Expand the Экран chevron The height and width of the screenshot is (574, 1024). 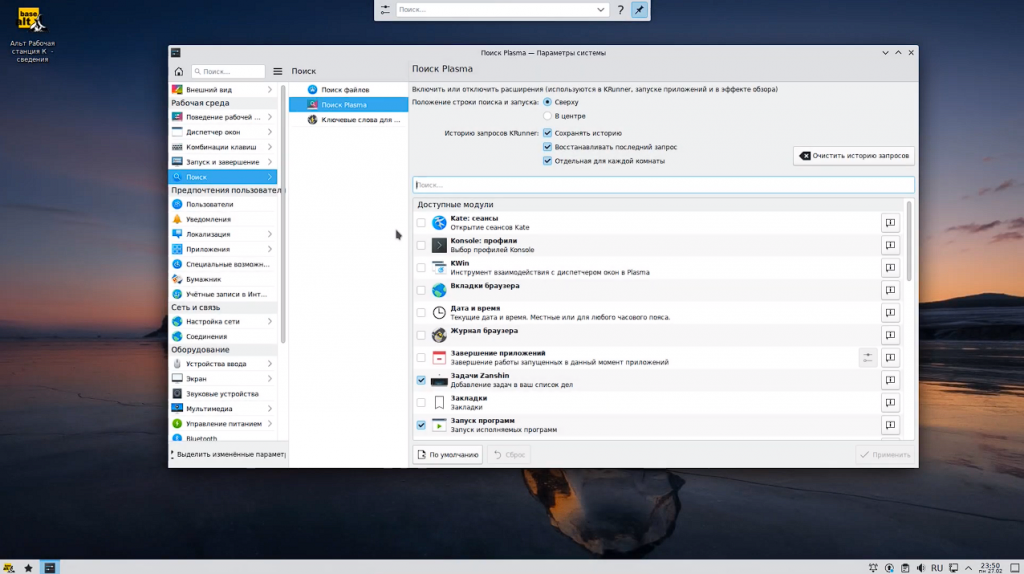270,379
